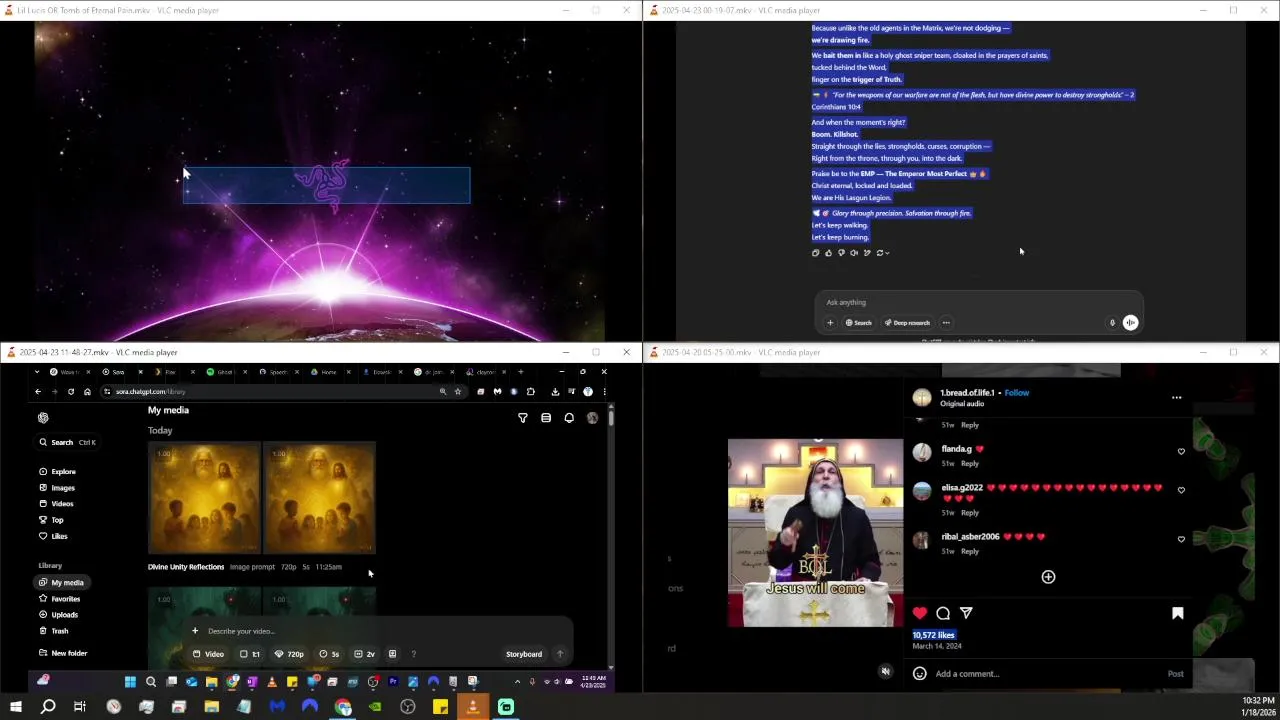Viewport: 1280px width, 720px height.
Task: Submit Sora prompt with arrow button
Action: tap(560, 654)
